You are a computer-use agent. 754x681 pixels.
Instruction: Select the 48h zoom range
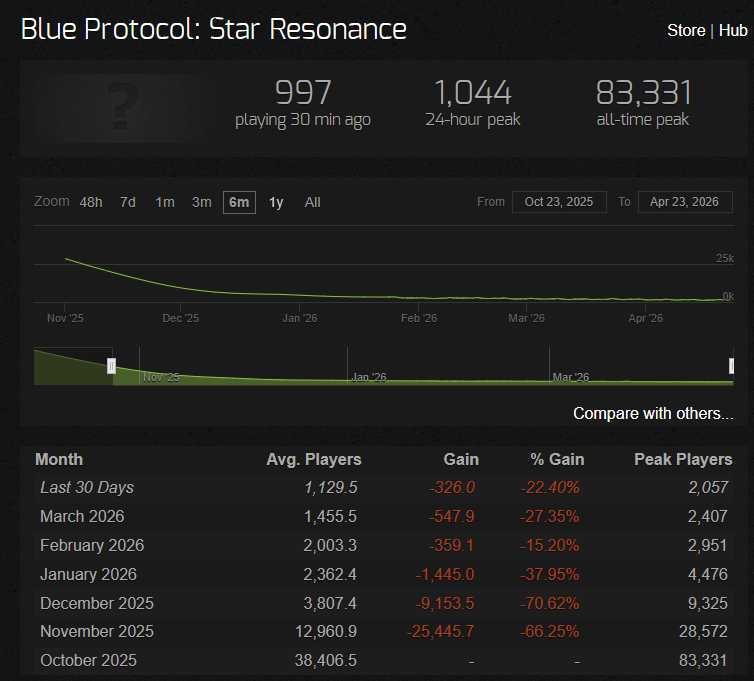pos(91,202)
